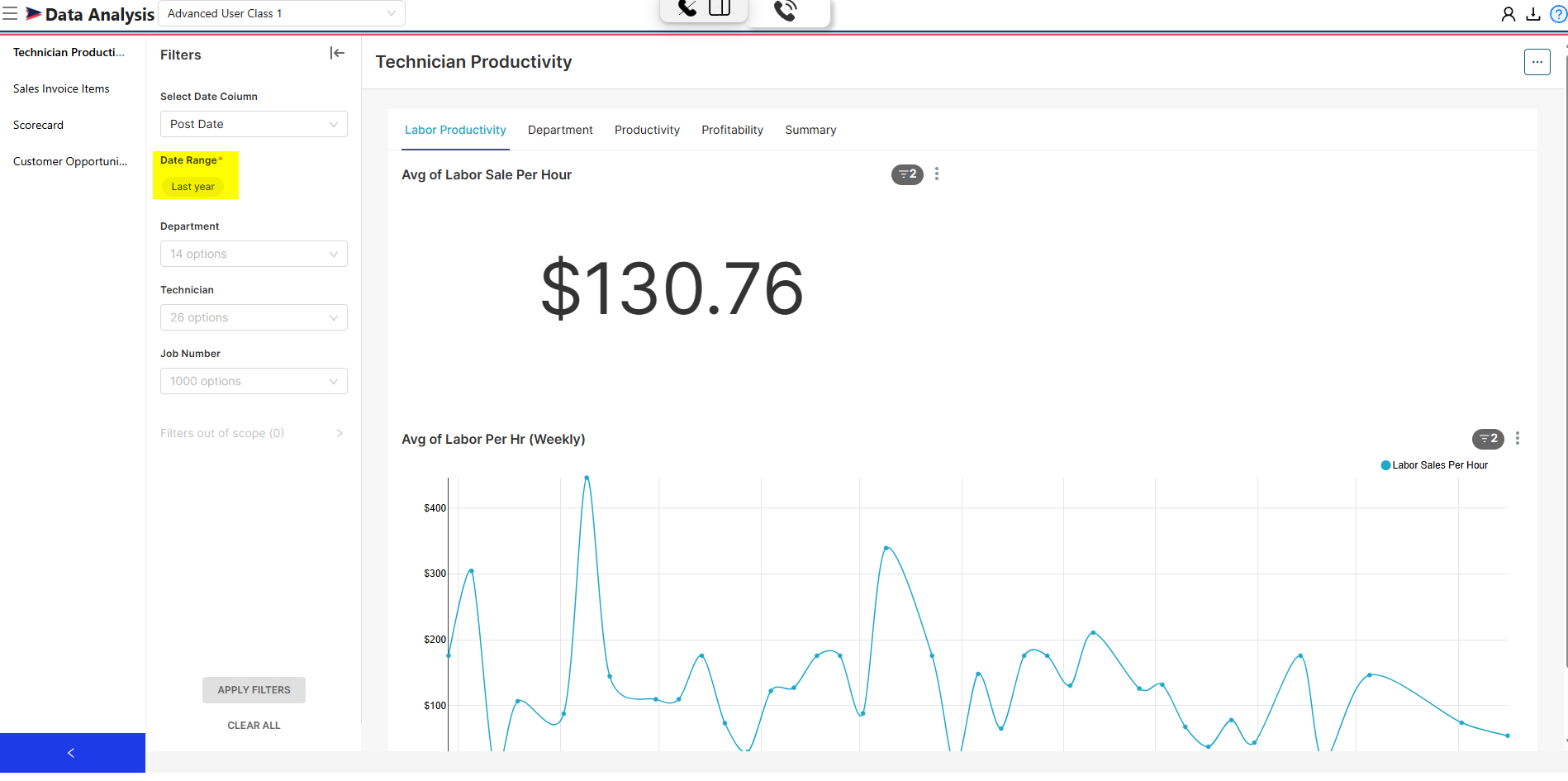The height and width of the screenshot is (781, 1568).
Task: Open the user profile icon
Action: [1509, 14]
